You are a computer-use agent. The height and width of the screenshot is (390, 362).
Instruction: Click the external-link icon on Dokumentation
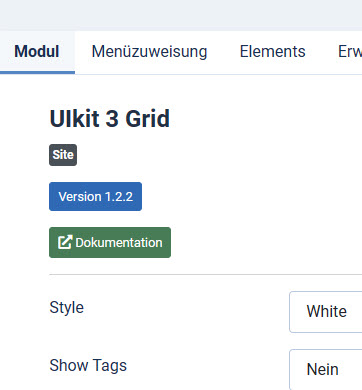coord(65,242)
